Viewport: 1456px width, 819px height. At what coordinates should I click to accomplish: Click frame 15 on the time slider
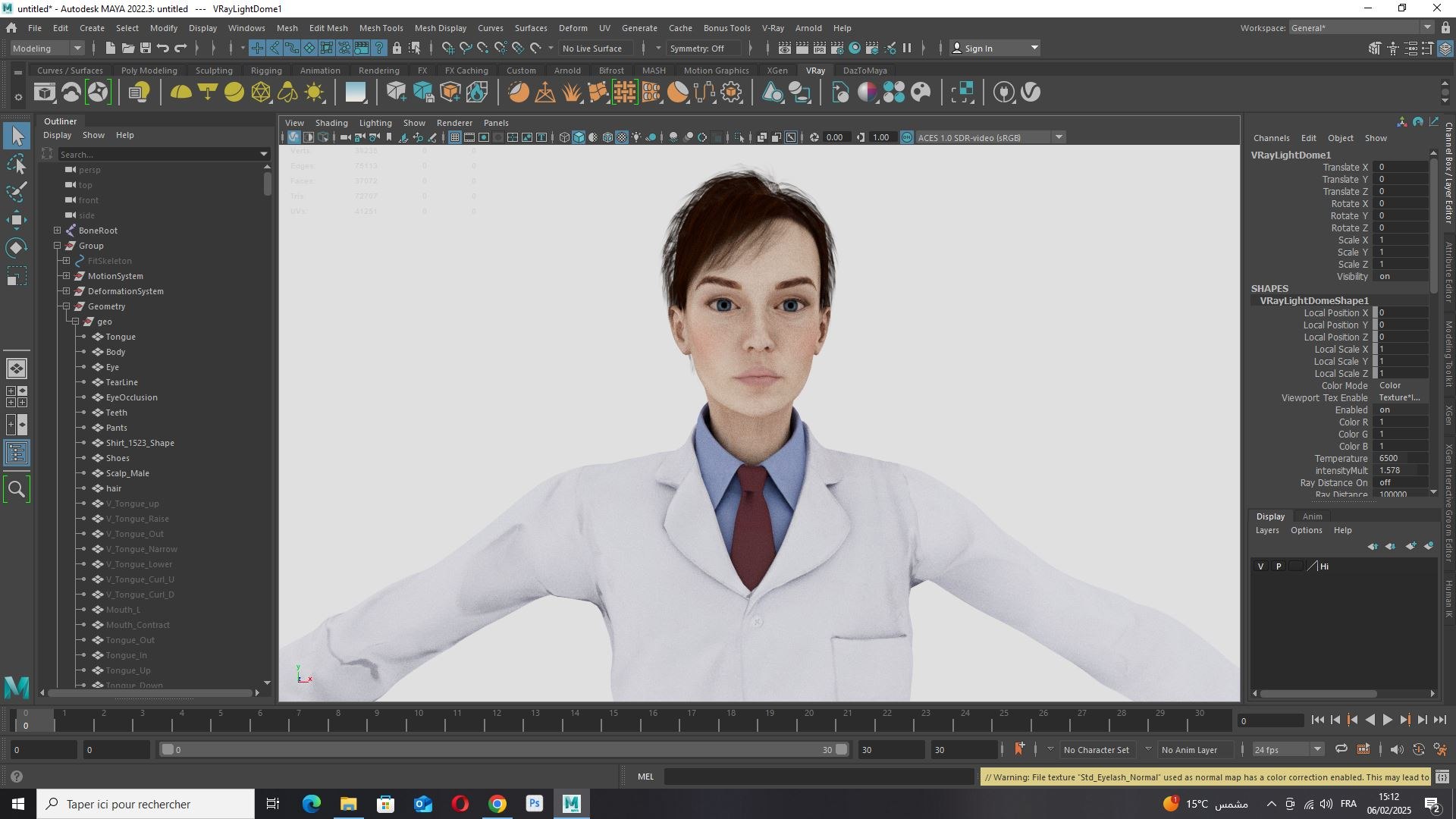pyautogui.click(x=770, y=718)
